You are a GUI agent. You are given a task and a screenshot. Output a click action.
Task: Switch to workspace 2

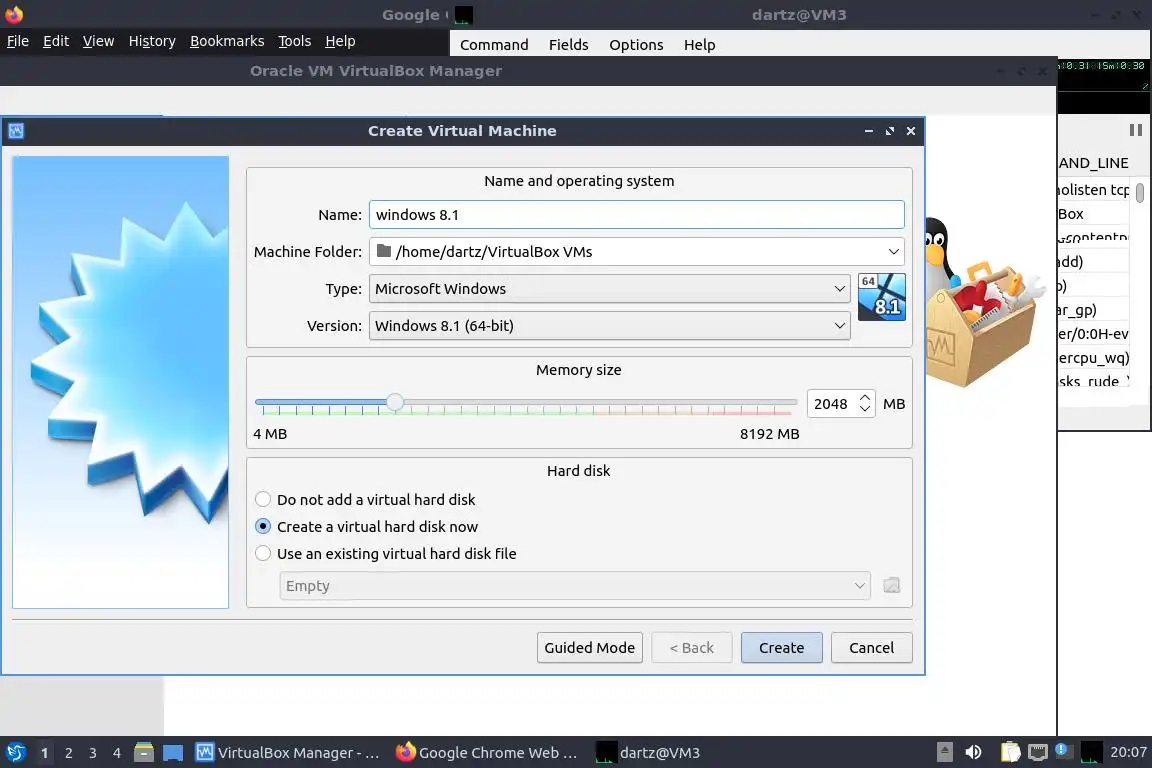[68, 753]
